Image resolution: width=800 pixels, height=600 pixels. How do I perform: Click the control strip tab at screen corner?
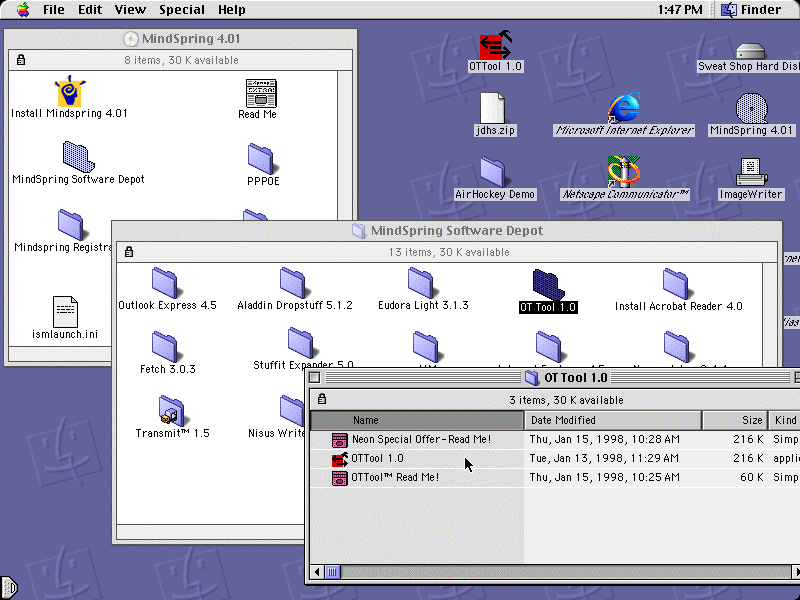pos(9,588)
